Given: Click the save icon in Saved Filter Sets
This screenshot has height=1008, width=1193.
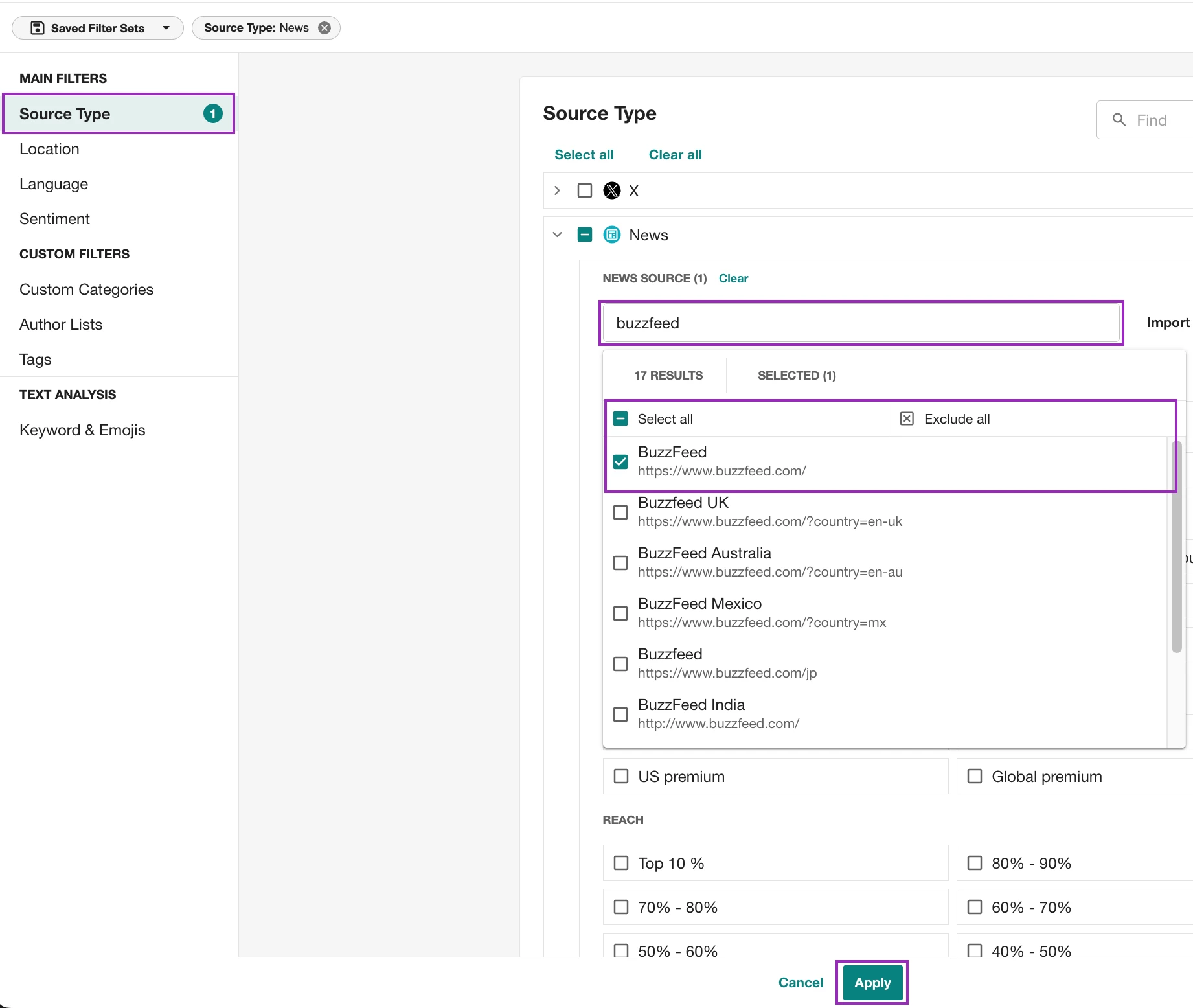Looking at the screenshot, I should tap(38, 28).
